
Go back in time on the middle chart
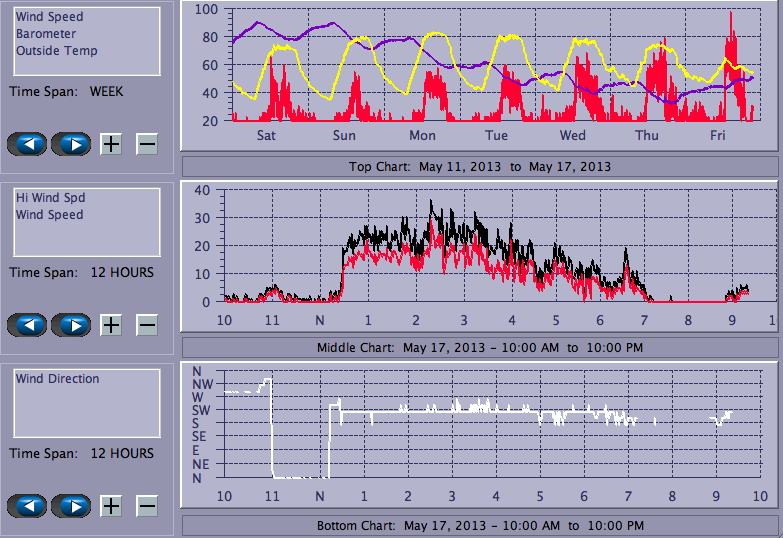(x=27, y=325)
